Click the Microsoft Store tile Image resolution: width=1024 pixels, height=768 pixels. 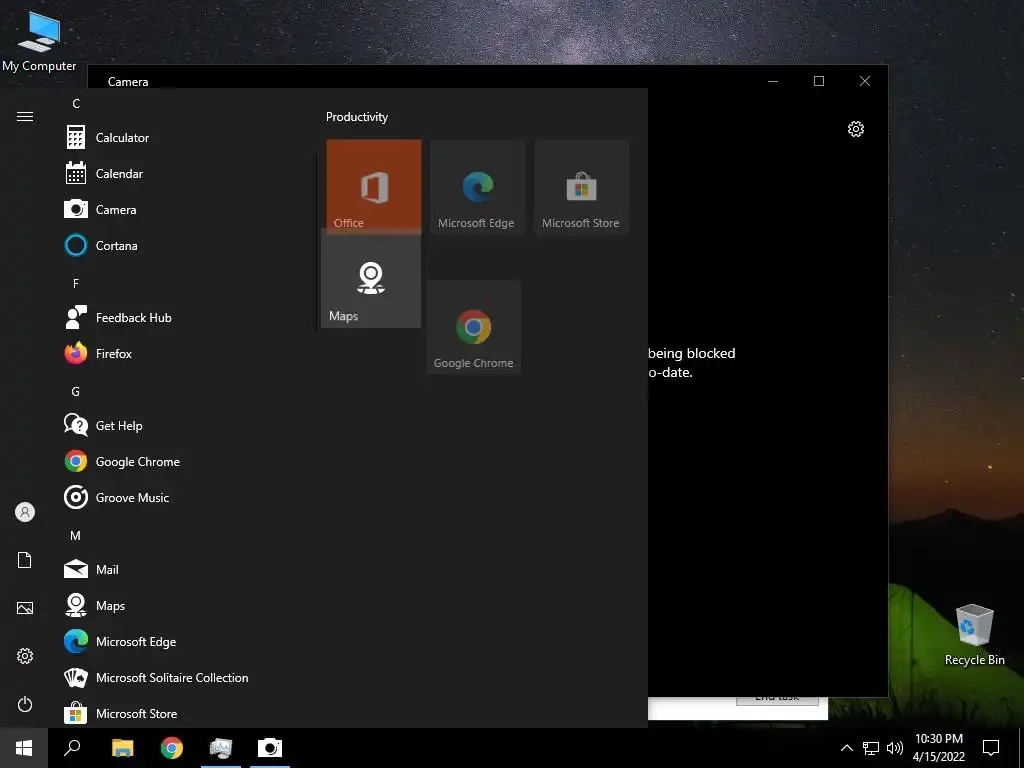point(581,186)
